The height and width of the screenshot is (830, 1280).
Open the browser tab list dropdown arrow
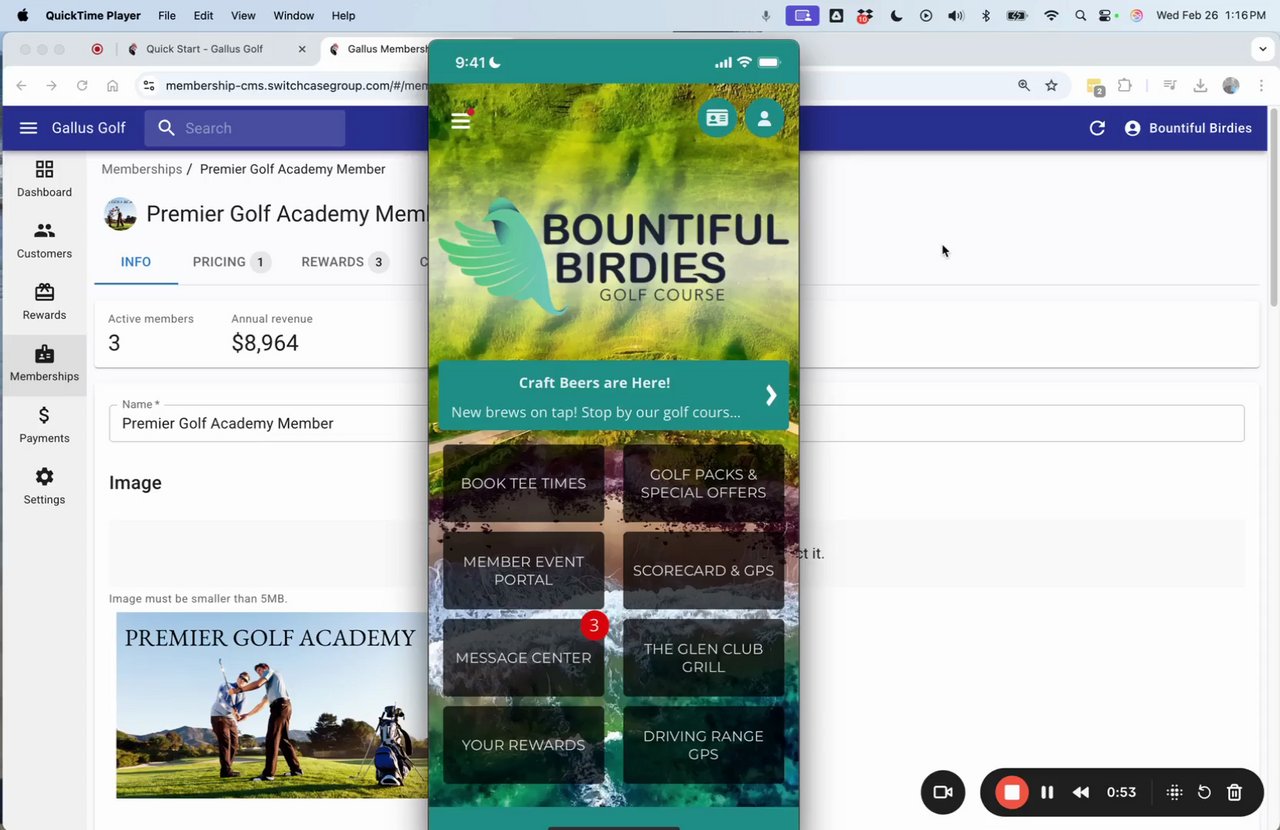1263,49
